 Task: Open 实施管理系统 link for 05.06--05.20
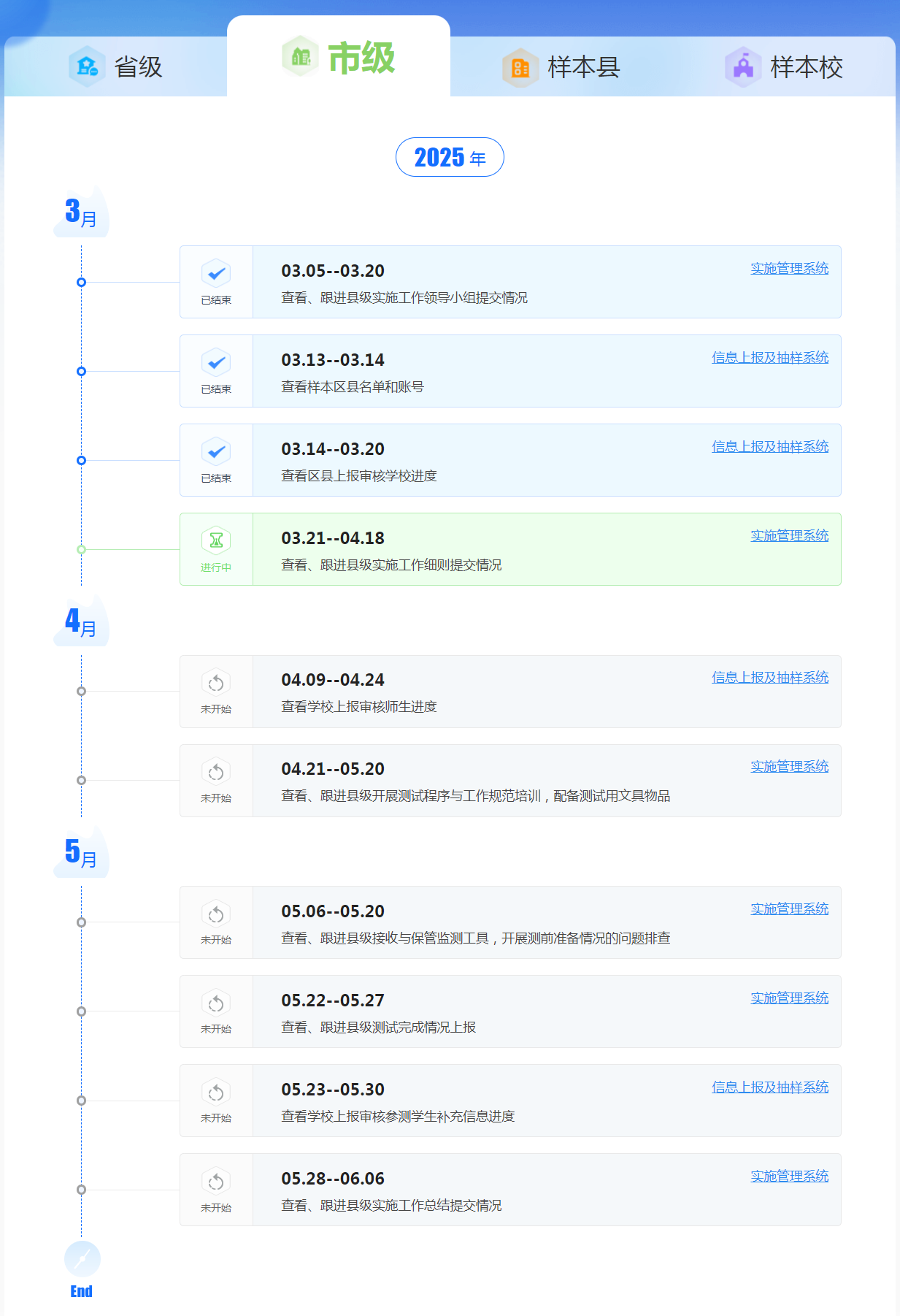[790, 908]
